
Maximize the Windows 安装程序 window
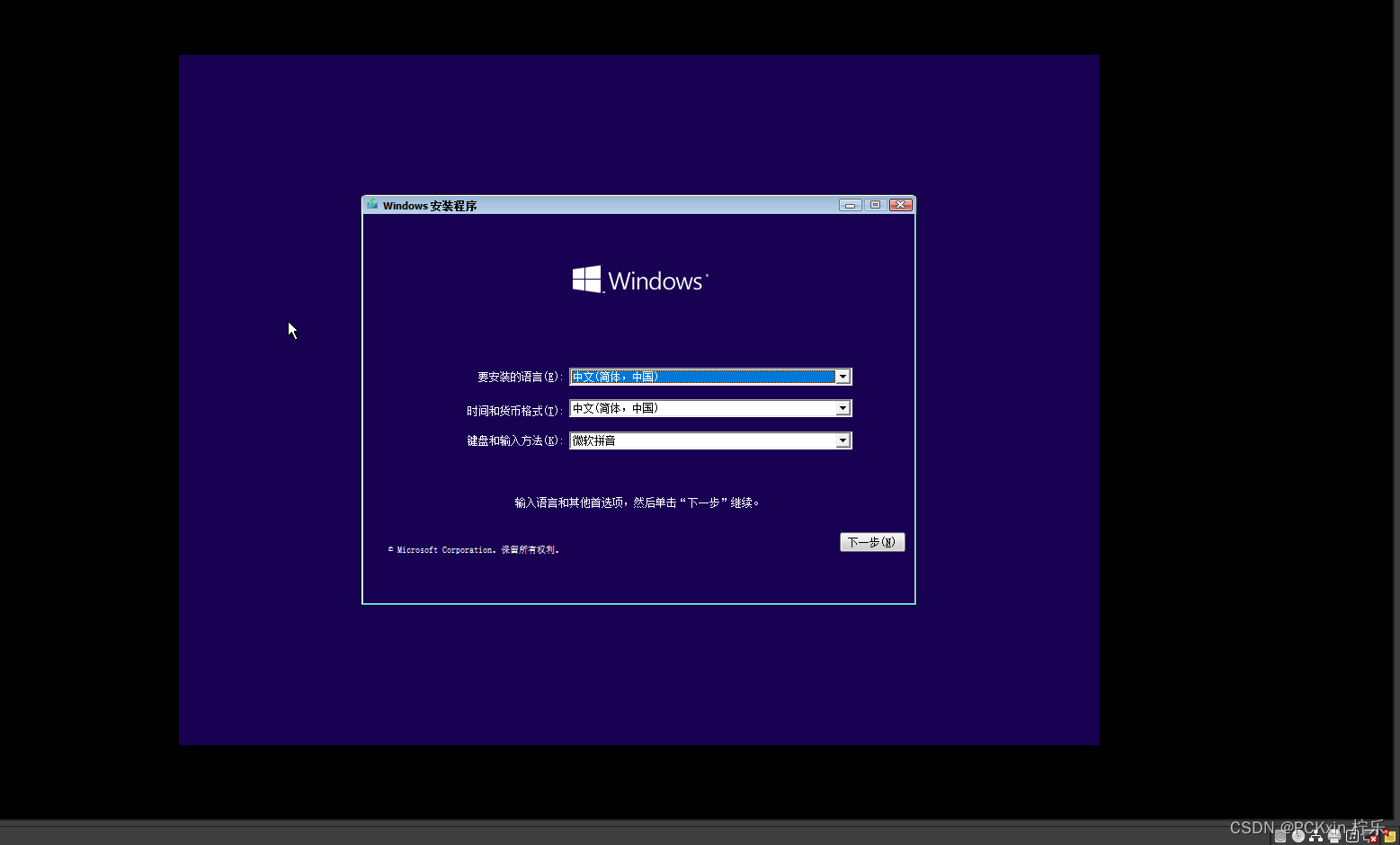(875, 205)
